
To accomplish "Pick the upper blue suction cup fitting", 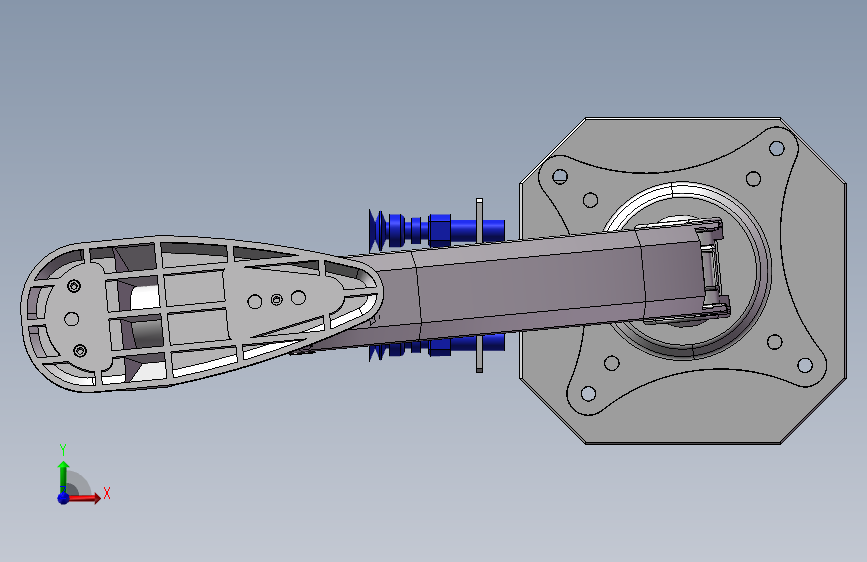I will click(x=436, y=229).
